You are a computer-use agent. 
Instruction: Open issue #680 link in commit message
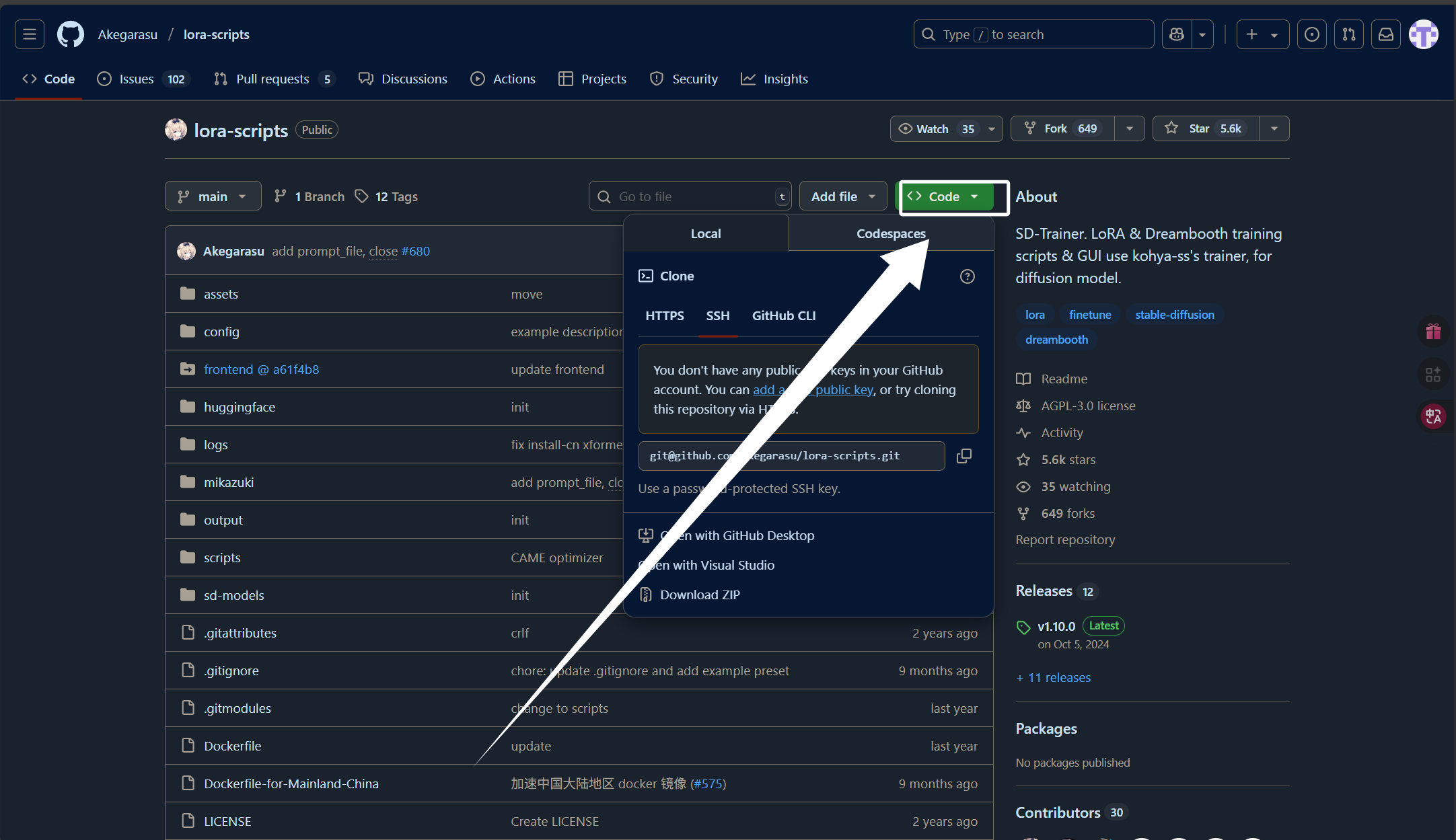click(415, 251)
